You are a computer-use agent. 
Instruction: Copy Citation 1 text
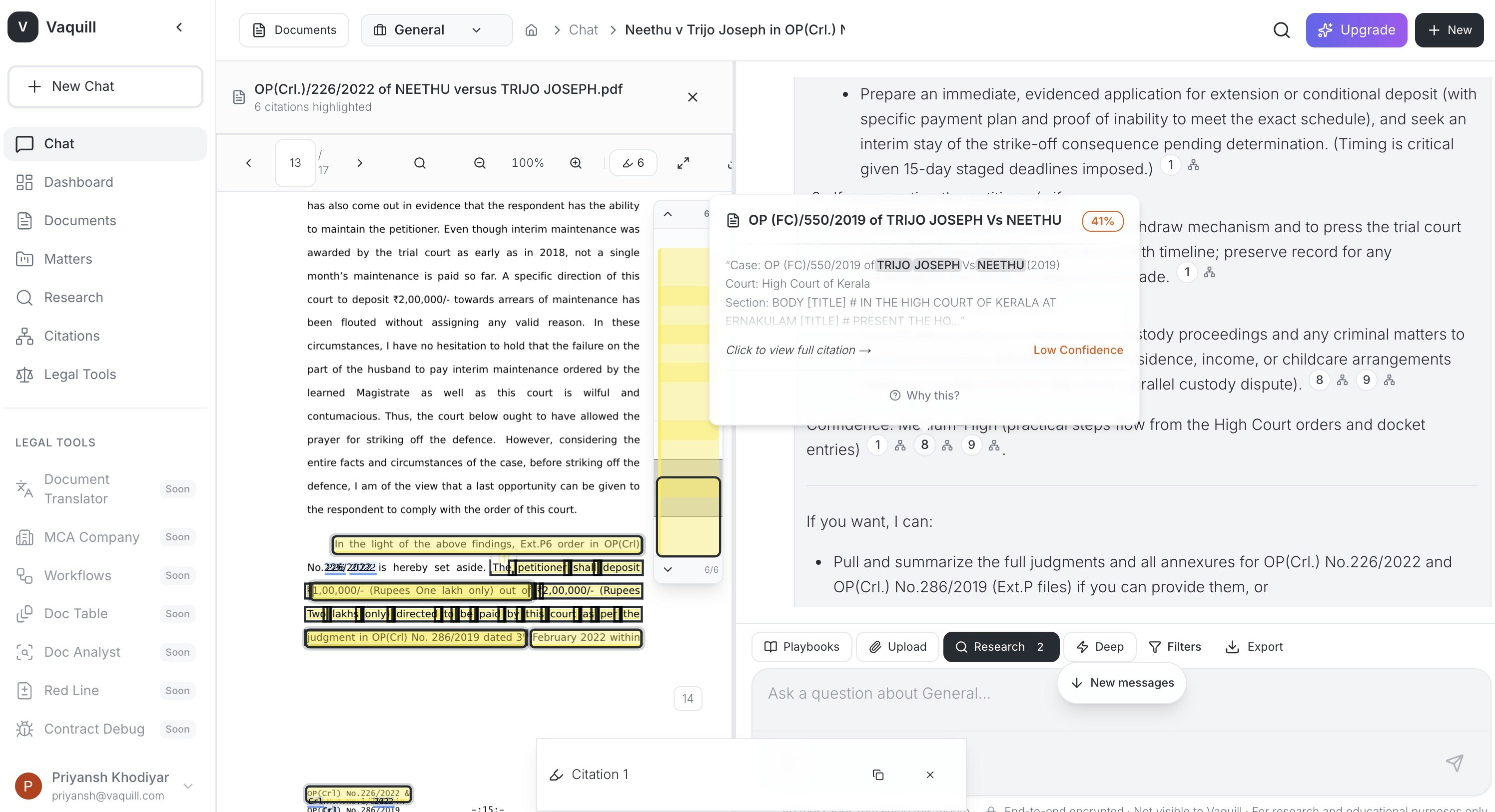click(x=878, y=775)
